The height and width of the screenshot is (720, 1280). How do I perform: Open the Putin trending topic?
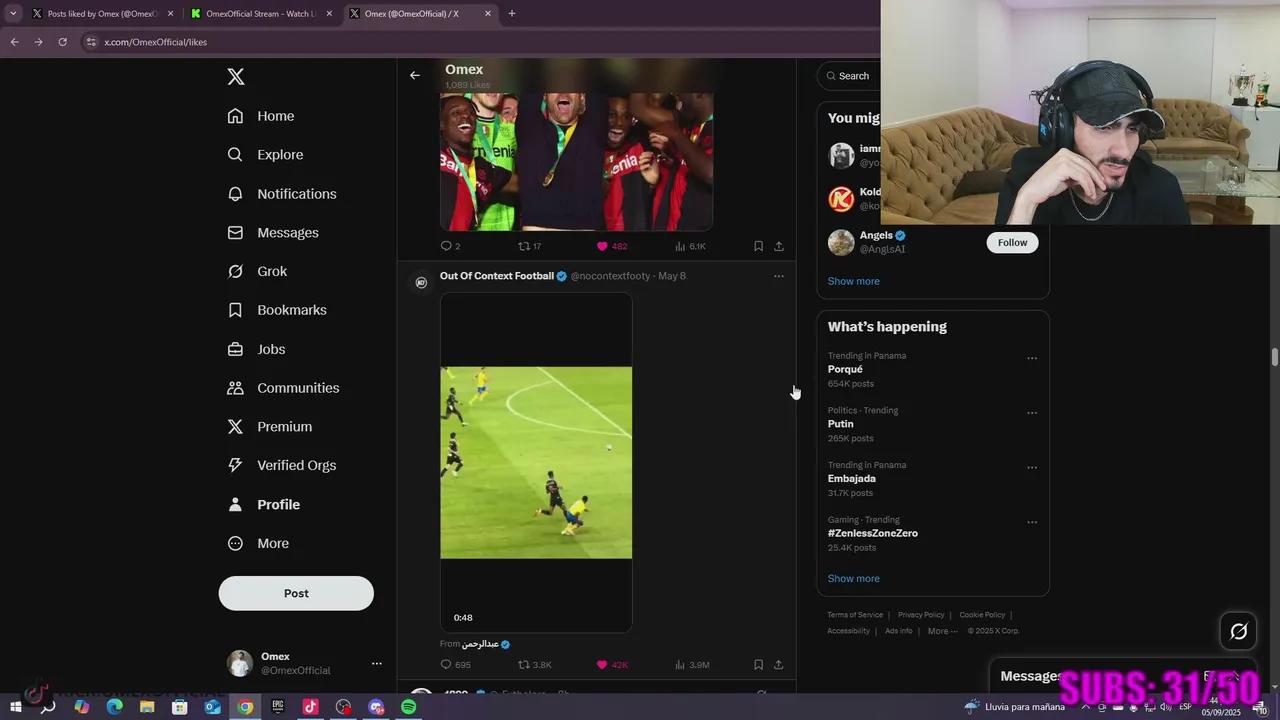pyautogui.click(x=840, y=424)
